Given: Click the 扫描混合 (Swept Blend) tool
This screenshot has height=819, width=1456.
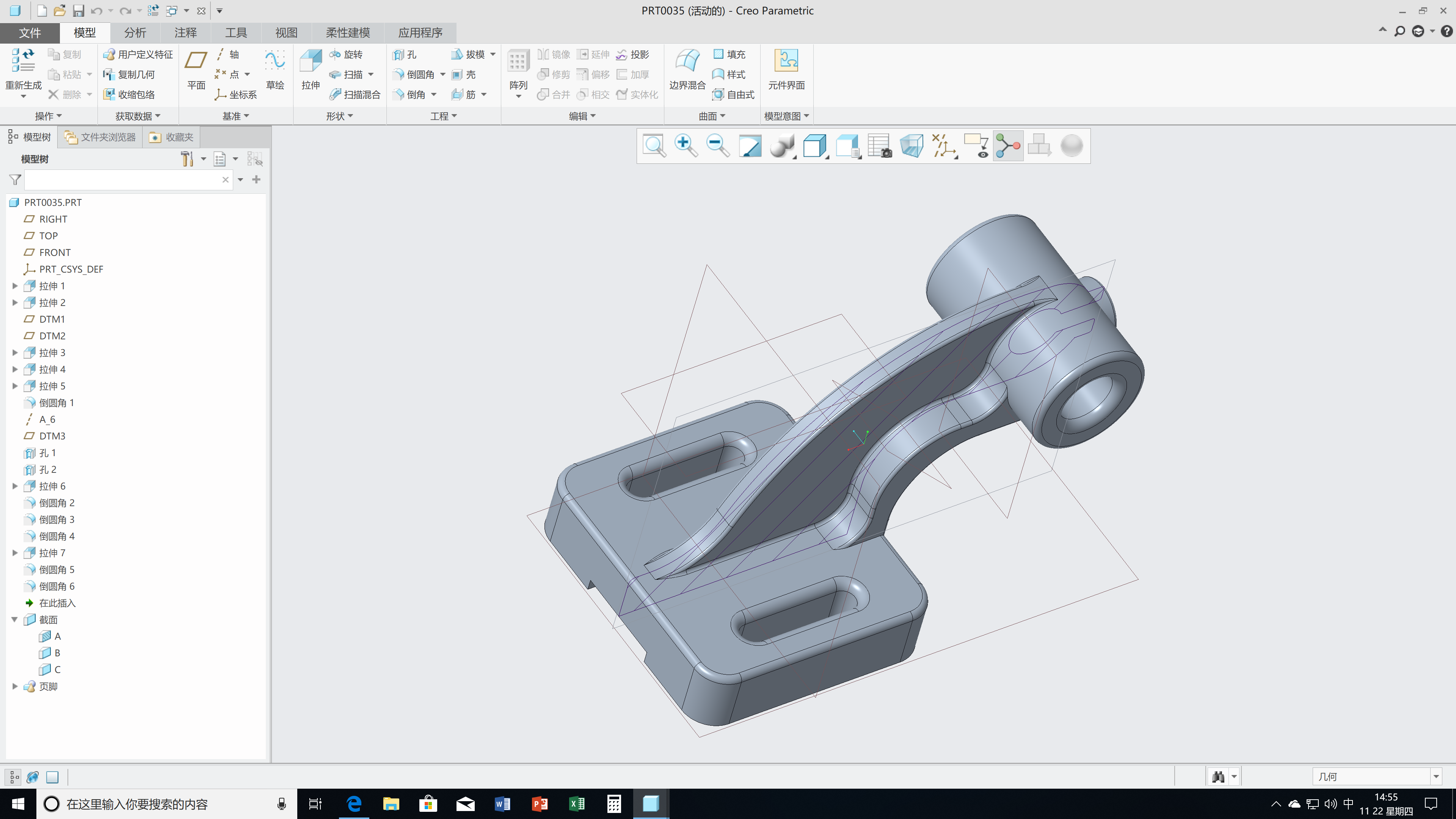Looking at the screenshot, I should click(355, 94).
